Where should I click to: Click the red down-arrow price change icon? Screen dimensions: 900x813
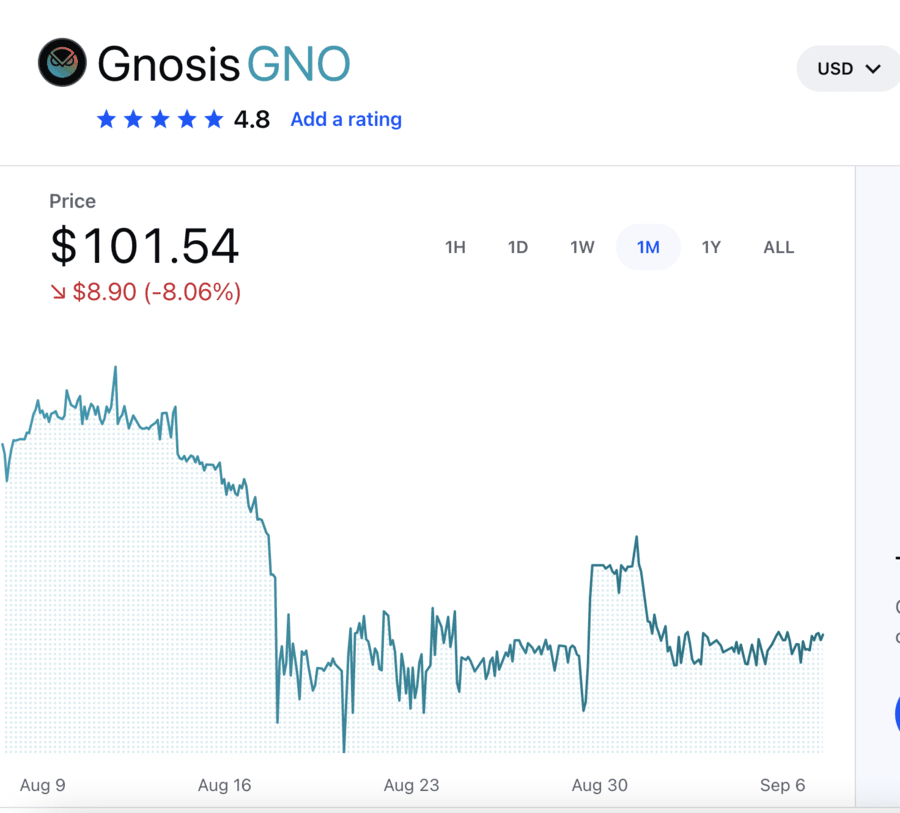click(x=58, y=292)
